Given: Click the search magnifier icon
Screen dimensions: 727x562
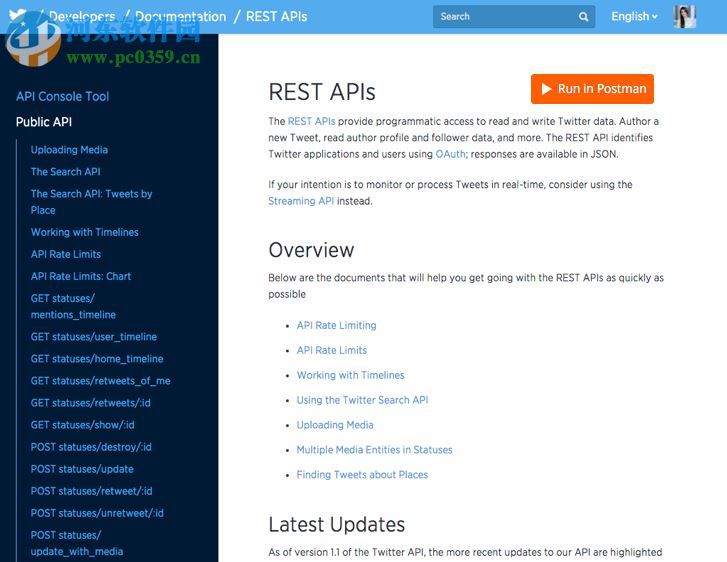Looking at the screenshot, I should (x=583, y=17).
